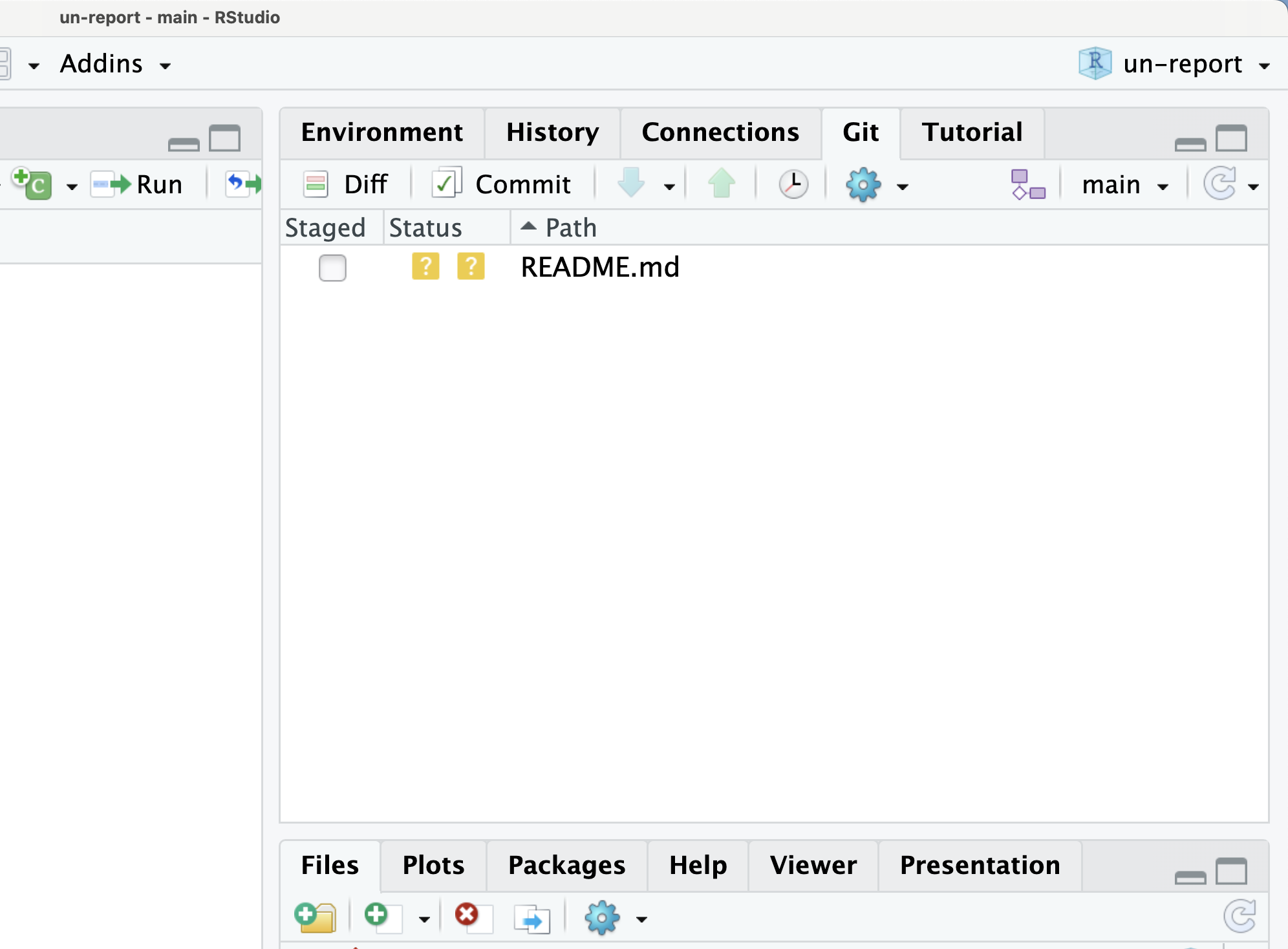This screenshot has width=1288, height=949.
Task: Click the Git pull down-arrow icon
Action: [x=631, y=184]
